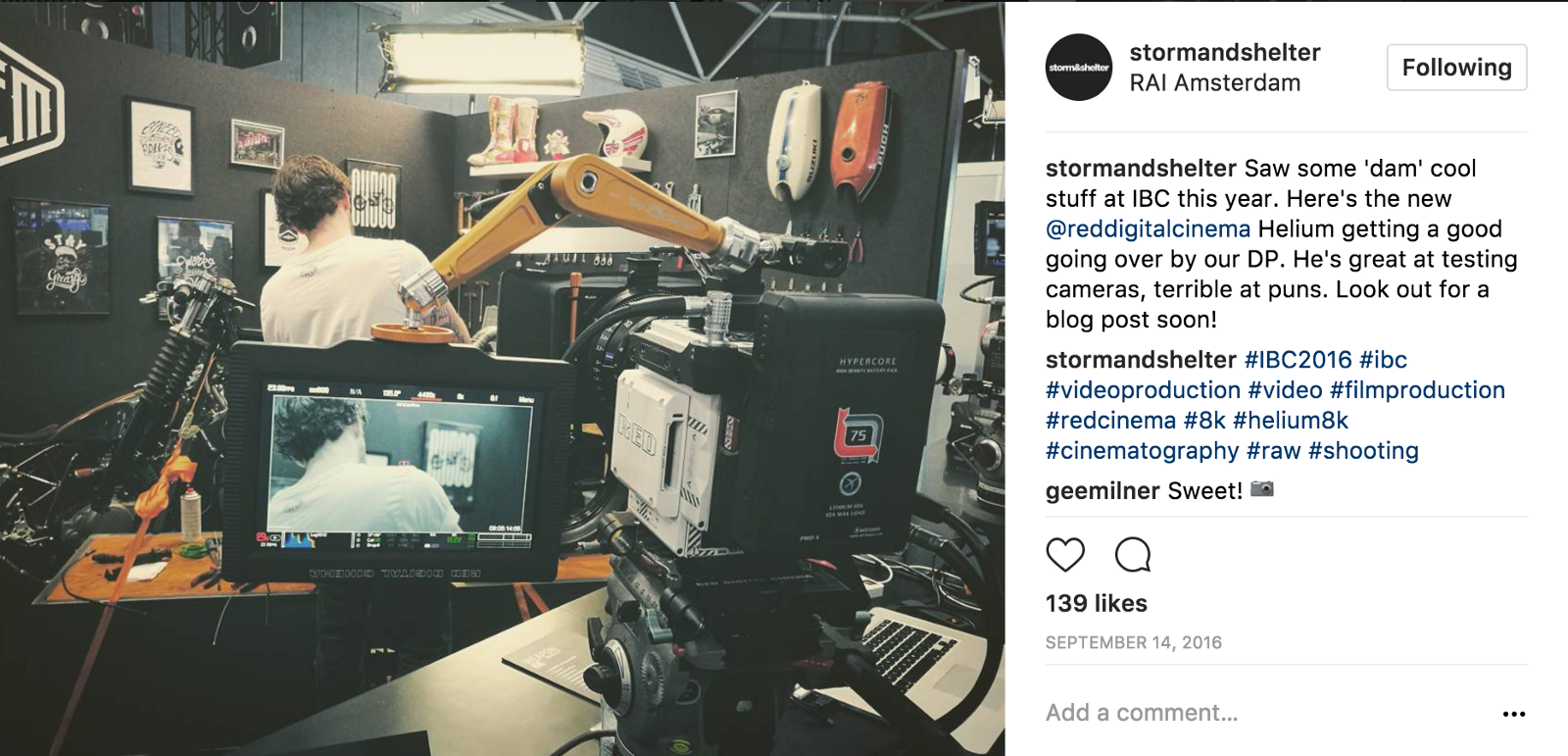The image size is (1568, 756).
Task: Open the three-dot more options menu
Action: pos(1514,714)
